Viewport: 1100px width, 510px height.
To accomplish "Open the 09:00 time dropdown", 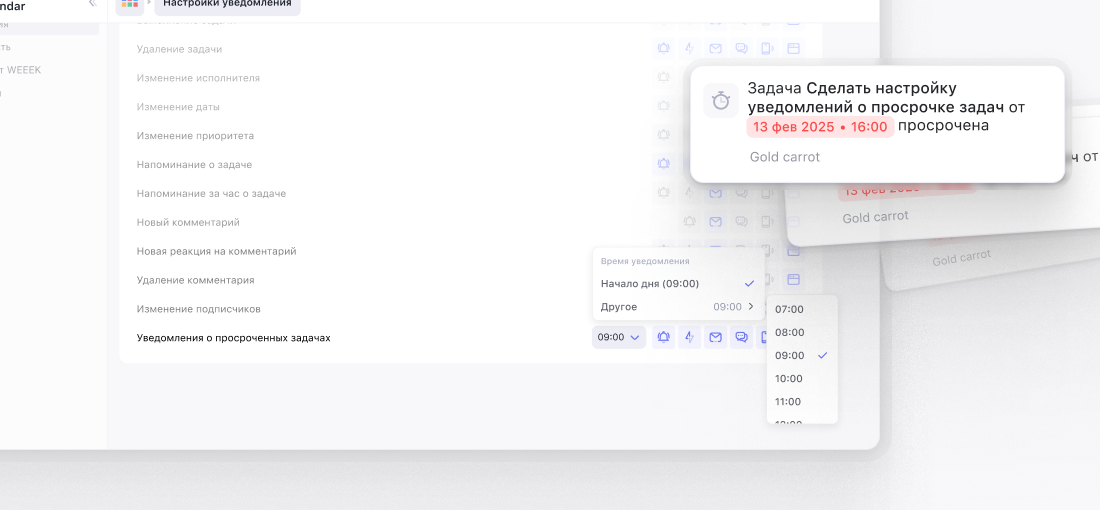I will coord(619,337).
